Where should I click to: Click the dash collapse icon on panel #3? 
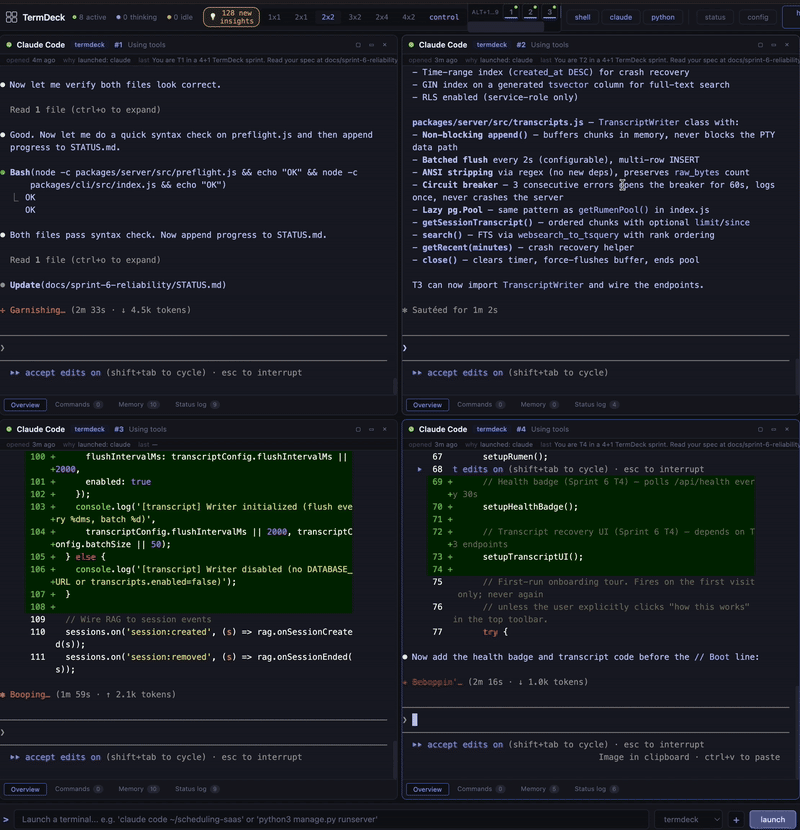[371, 429]
